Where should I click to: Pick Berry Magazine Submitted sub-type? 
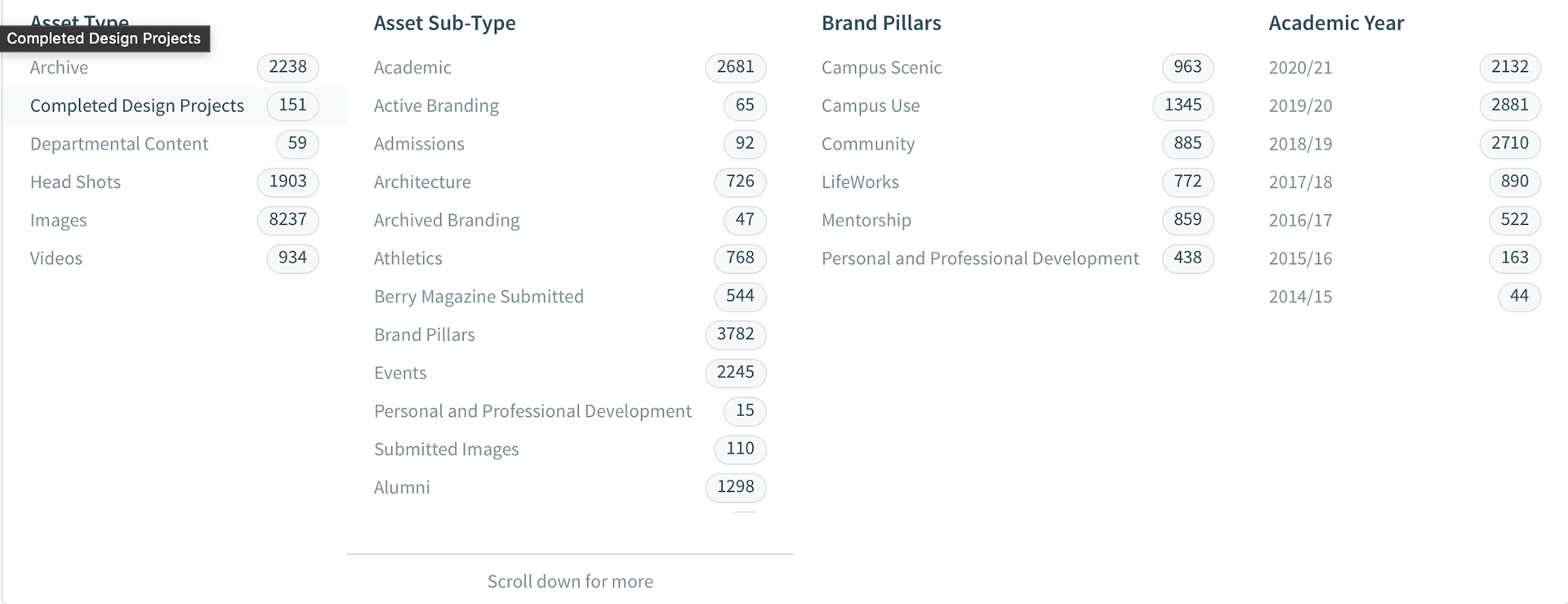(570, 297)
